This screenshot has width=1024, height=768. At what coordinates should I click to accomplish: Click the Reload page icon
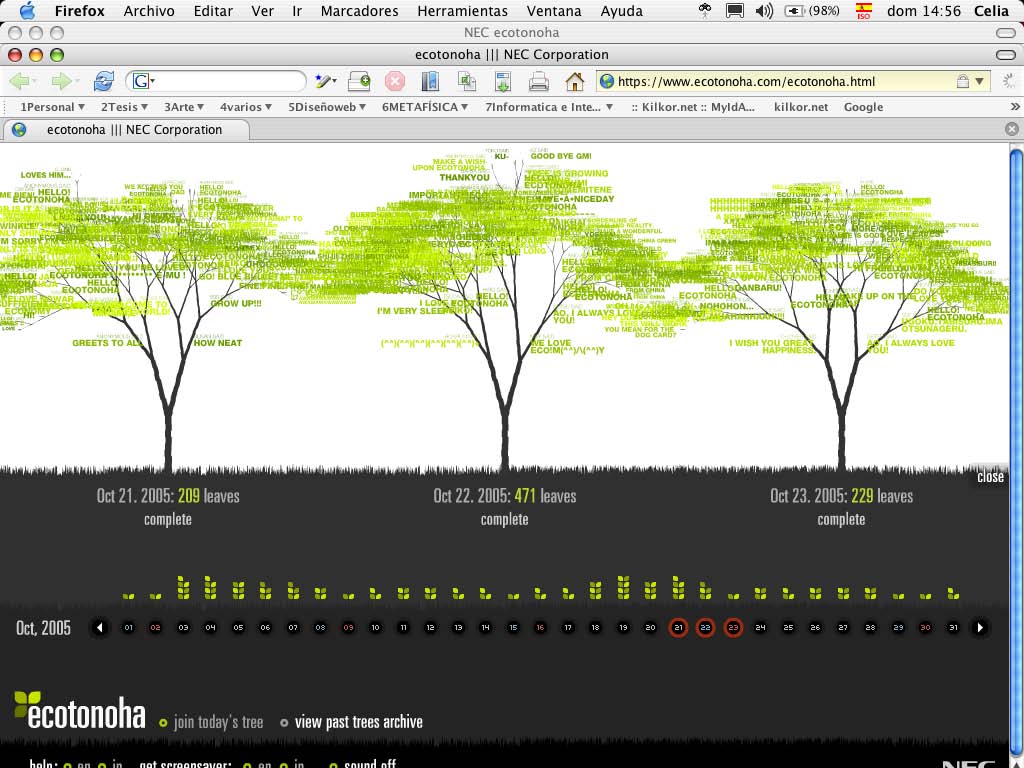click(103, 82)
